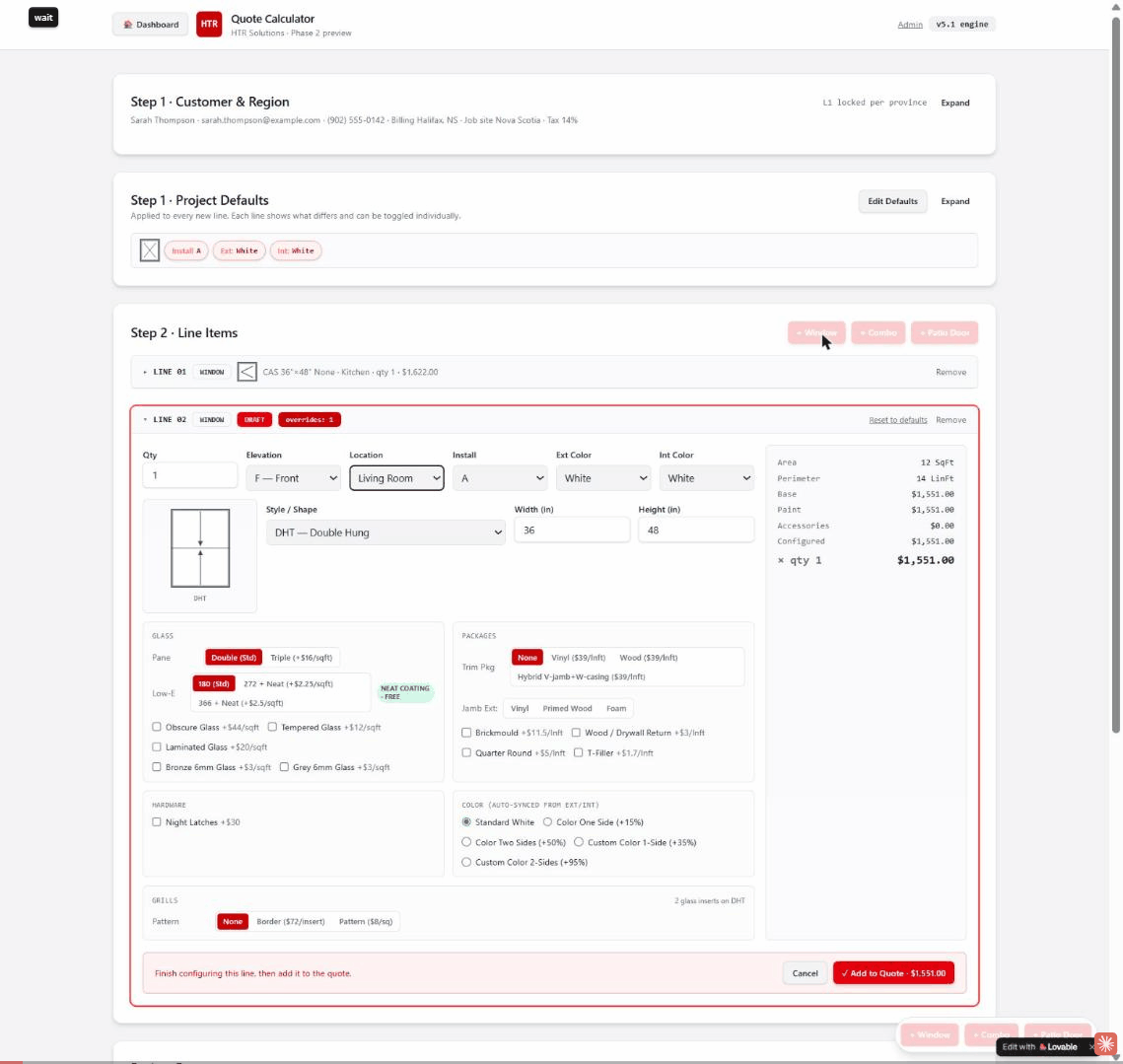This screenshot has width=1123, height=1064.
Task: Click the Edit Defaults button
Action: click(892, 201)
